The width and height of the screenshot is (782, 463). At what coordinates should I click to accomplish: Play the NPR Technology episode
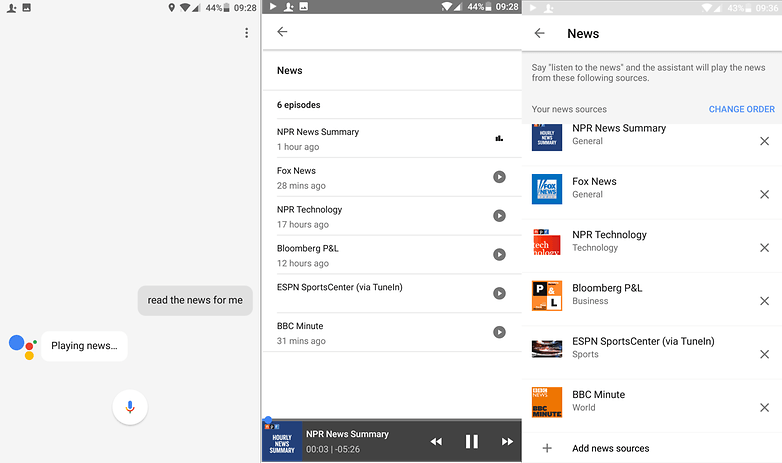(499, 215)
